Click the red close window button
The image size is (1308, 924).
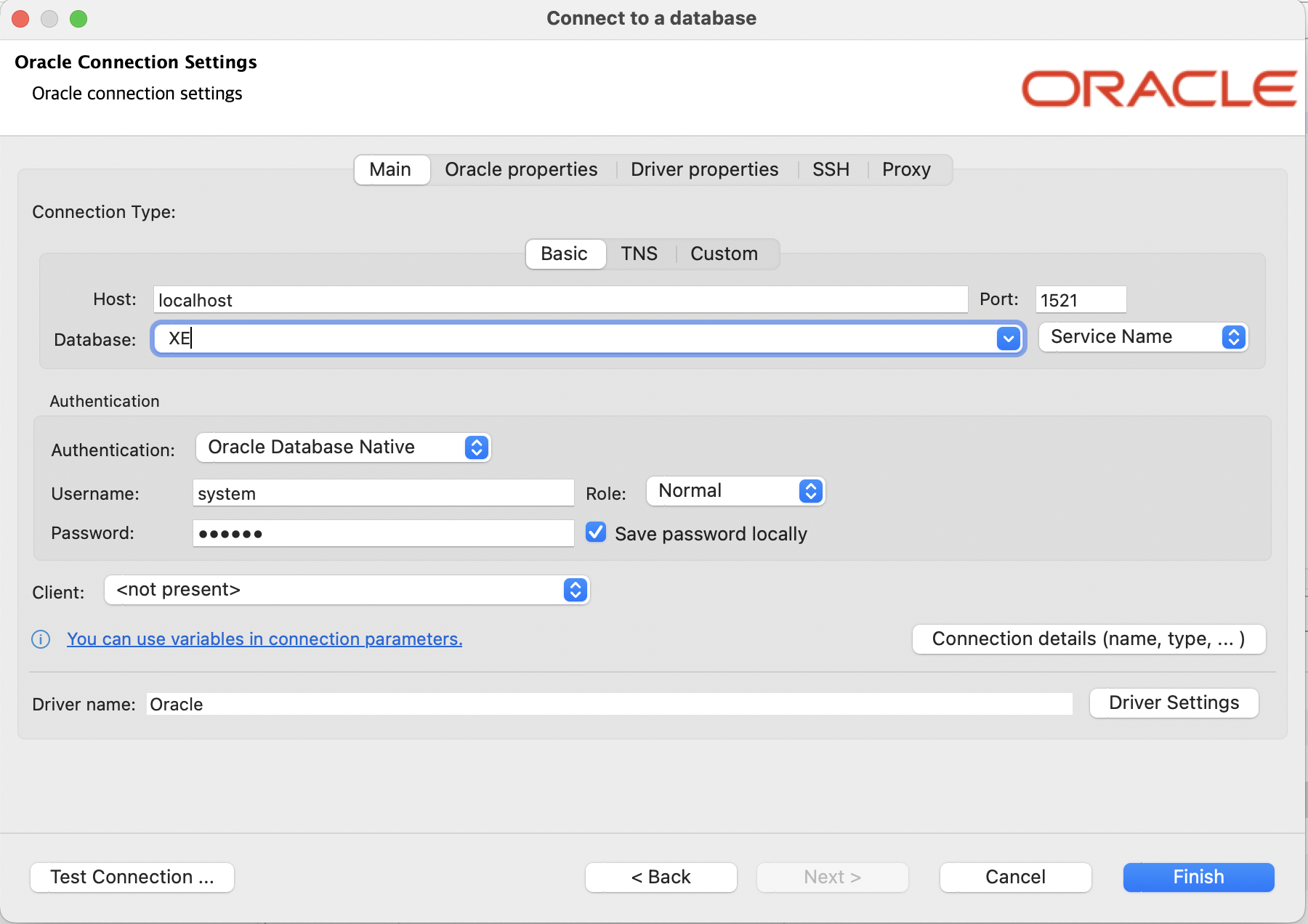20,19
